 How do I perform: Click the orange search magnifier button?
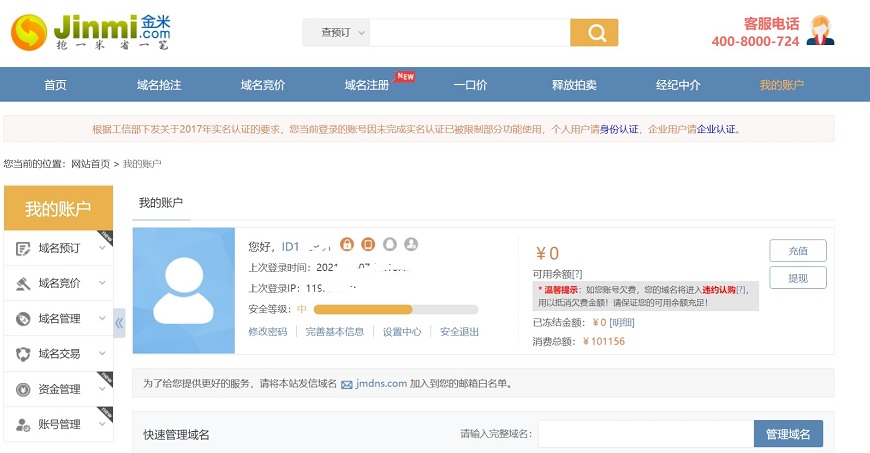(x=594, y=33)
